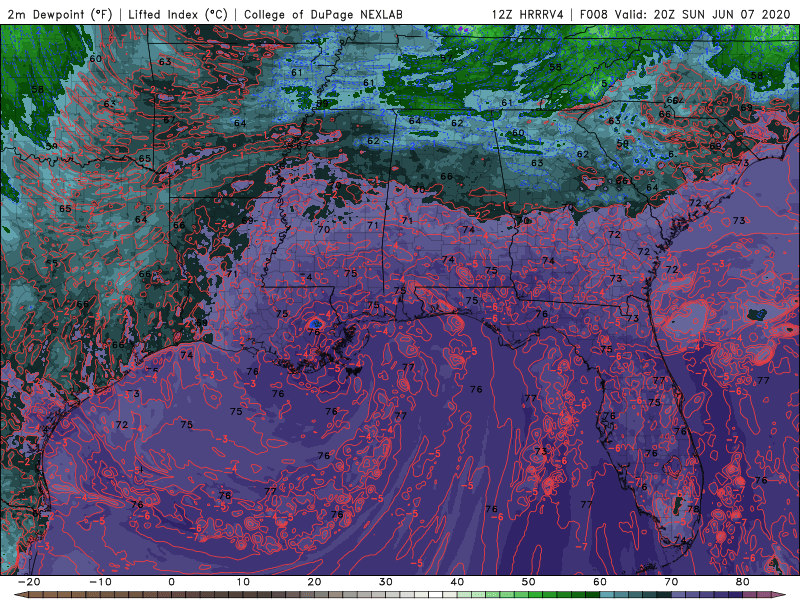Image resolution: width=800 pixels, height=600 pixels.
Task: Click the "Lifted Index (°C)" title text
Action: coord(178,14)
